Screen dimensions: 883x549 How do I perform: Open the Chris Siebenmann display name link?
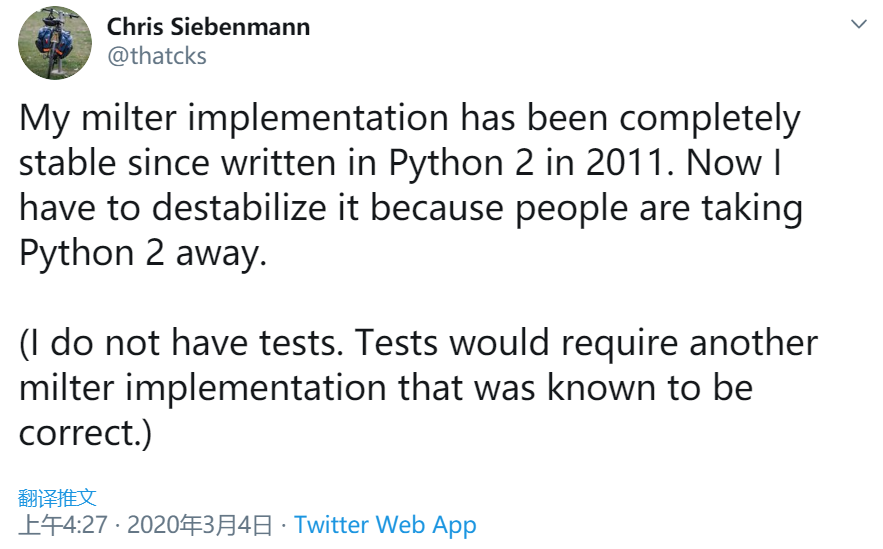tap(208, 27)
